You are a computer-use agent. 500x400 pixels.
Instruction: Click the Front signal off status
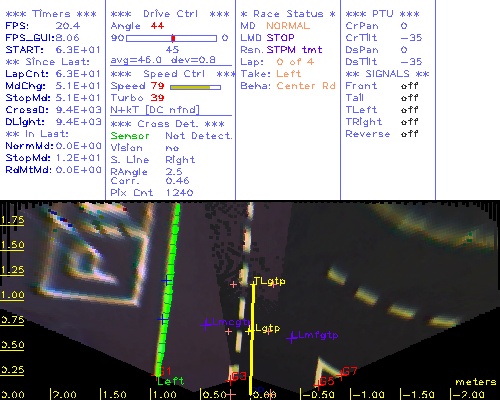(409, 86)
